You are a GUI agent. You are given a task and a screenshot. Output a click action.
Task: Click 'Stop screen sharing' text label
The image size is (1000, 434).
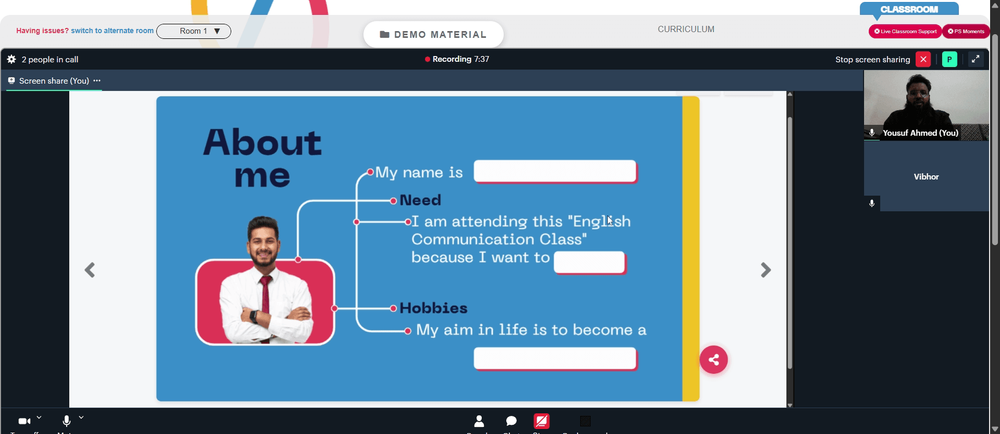coord(872,59)
